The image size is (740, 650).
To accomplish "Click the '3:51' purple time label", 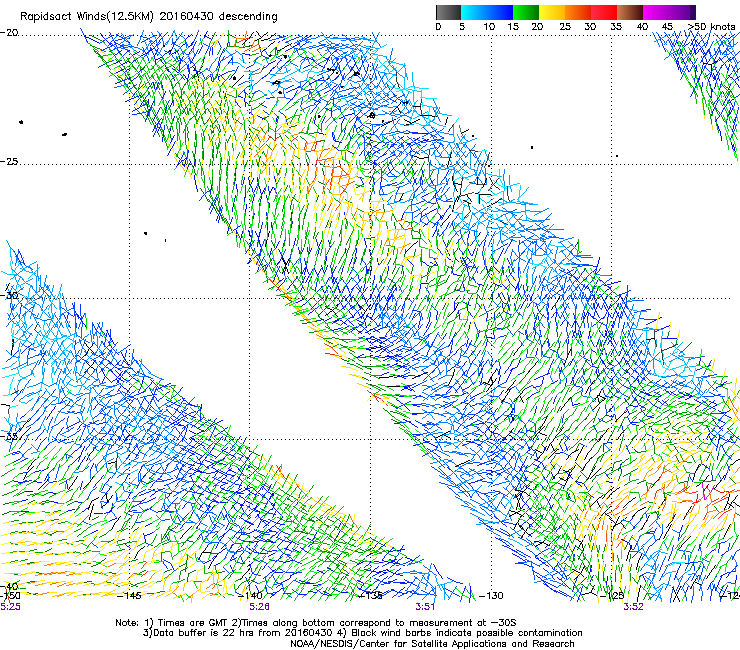I will click(425, 607).
